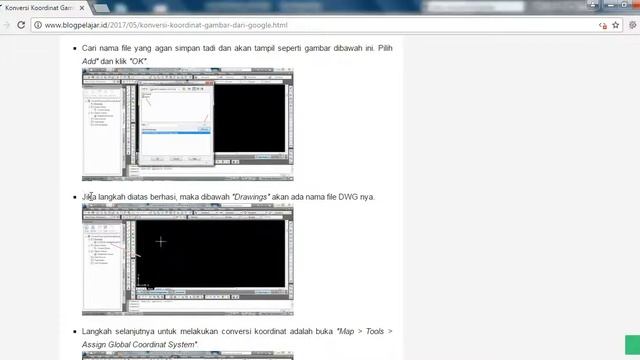Open the partially visible third screenshot image

coord(188,356)
